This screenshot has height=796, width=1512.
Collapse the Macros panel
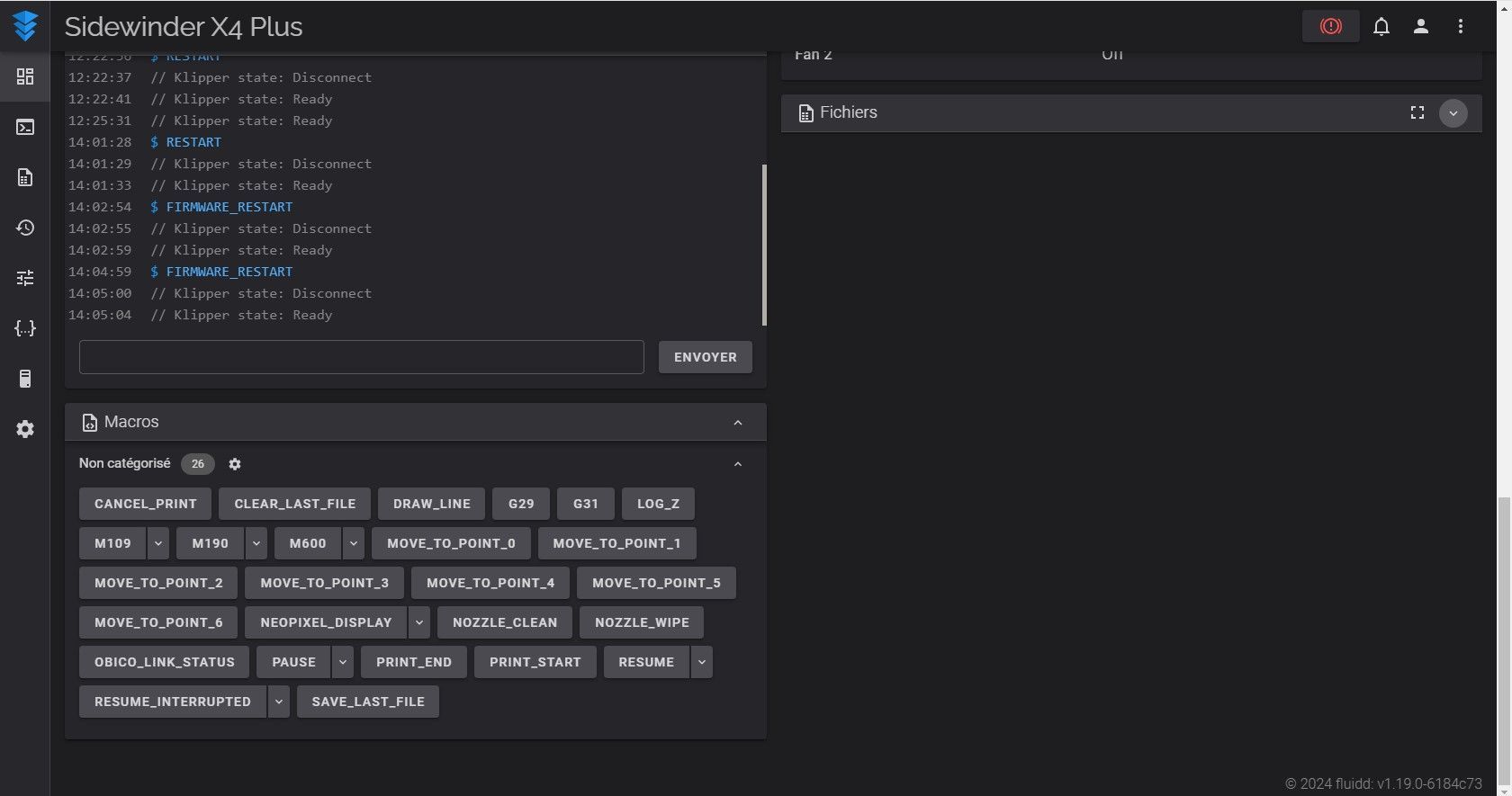pyautogui.click(x=738, y=422)
